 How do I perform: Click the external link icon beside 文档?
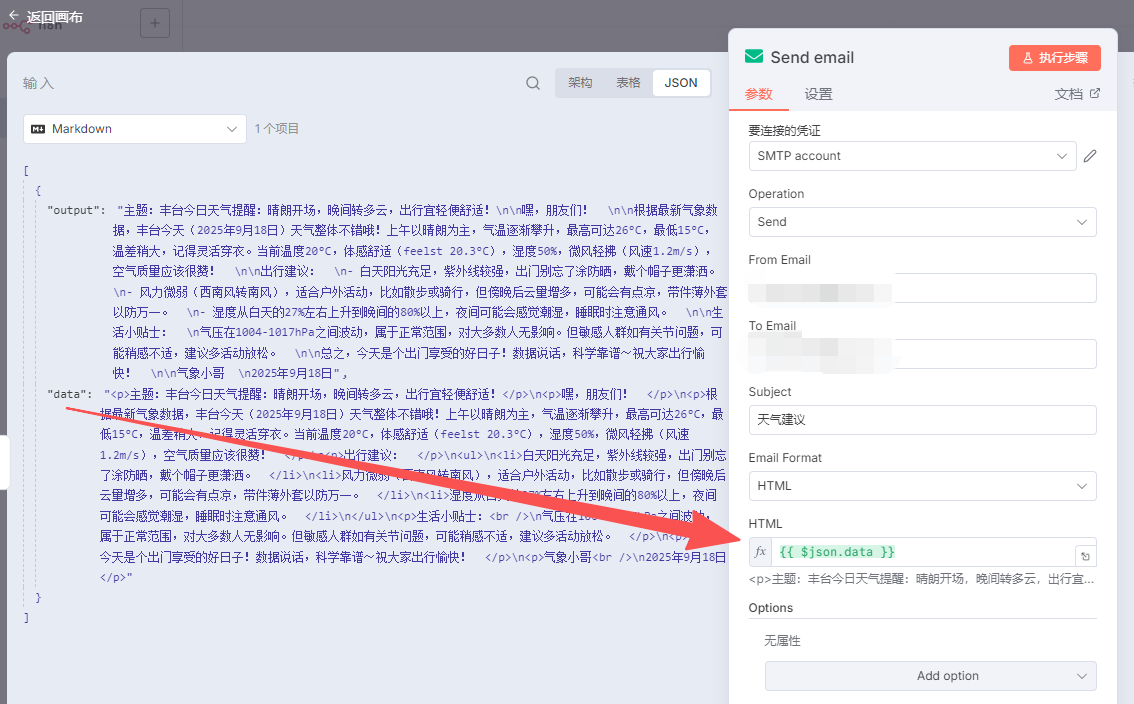[1094, 93]
